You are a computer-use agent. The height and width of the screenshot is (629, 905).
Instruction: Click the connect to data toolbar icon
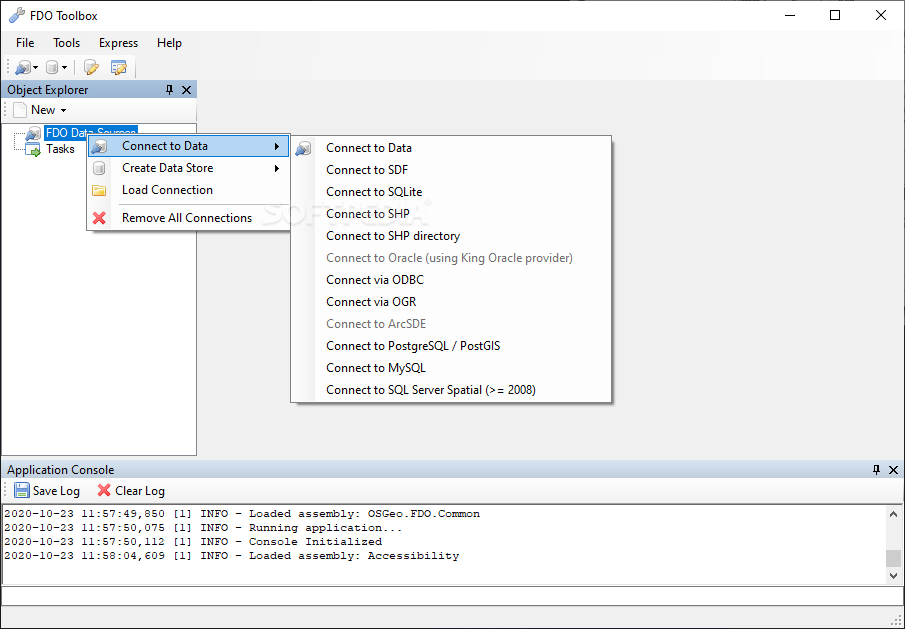23,68
